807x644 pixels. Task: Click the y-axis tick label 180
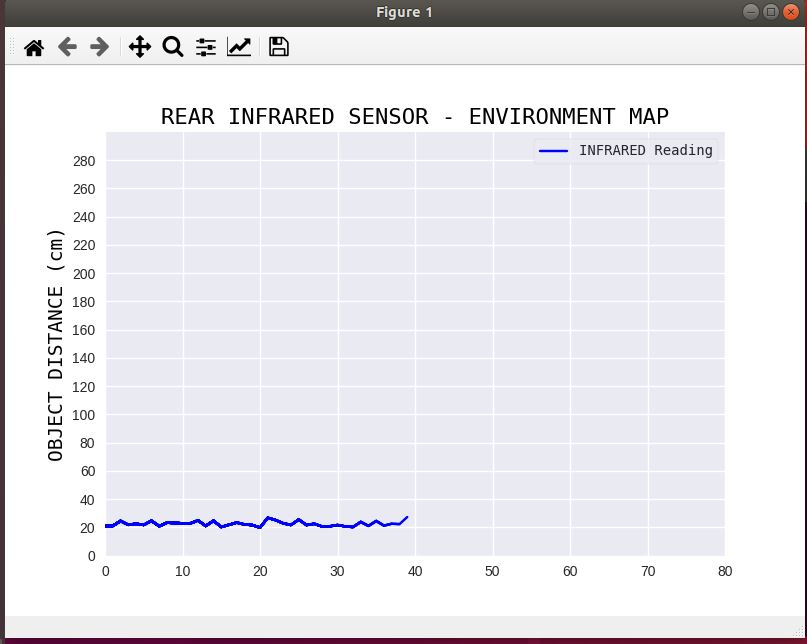(x=84, y=302)
